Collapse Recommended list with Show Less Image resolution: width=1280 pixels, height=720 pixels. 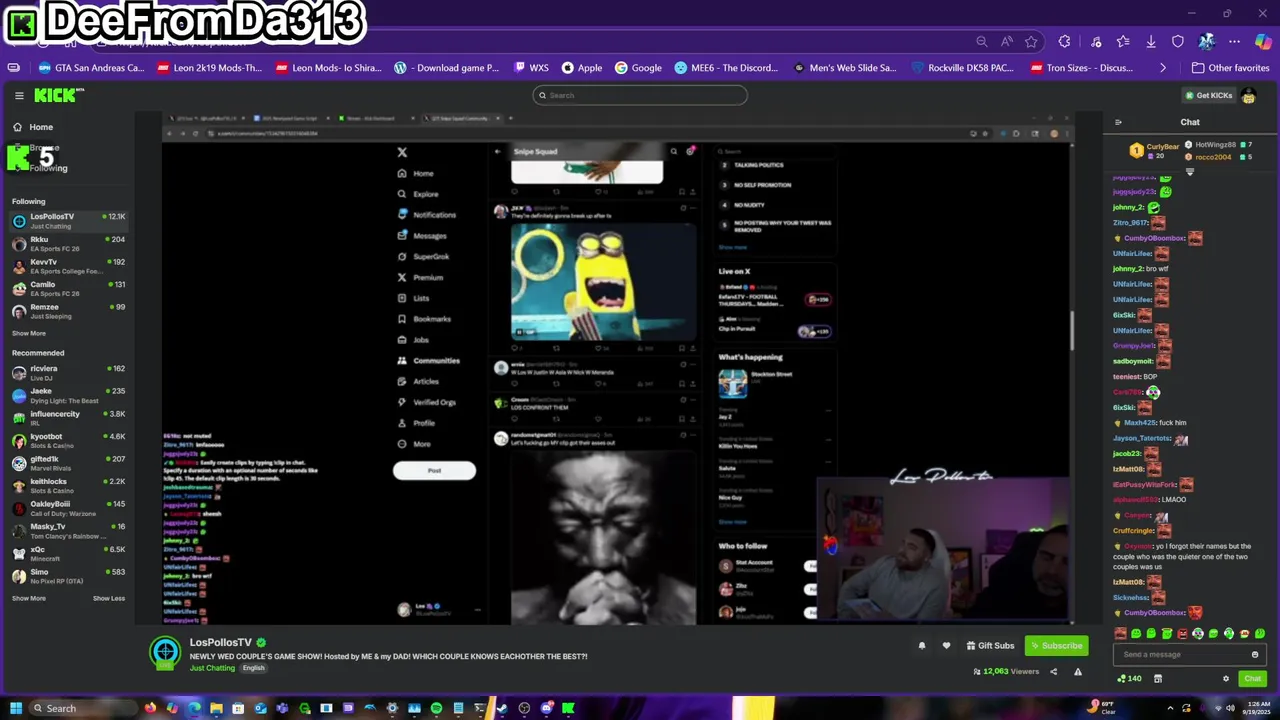coord(109,598)
